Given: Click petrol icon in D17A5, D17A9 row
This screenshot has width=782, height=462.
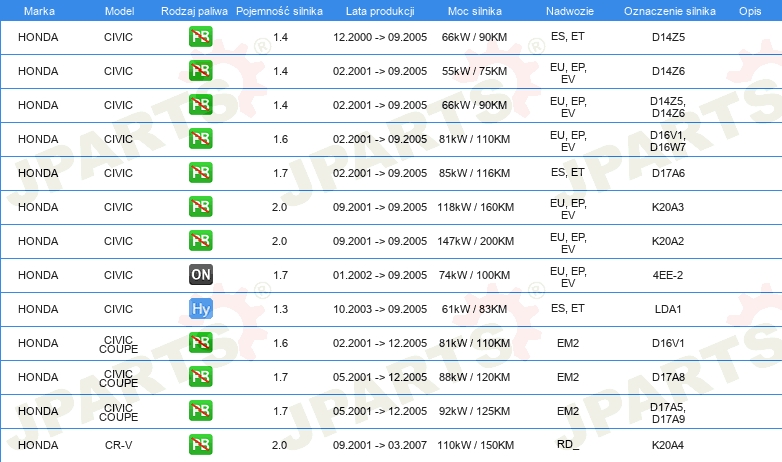Looking at the screenshot, I should [x=200, y=410].
